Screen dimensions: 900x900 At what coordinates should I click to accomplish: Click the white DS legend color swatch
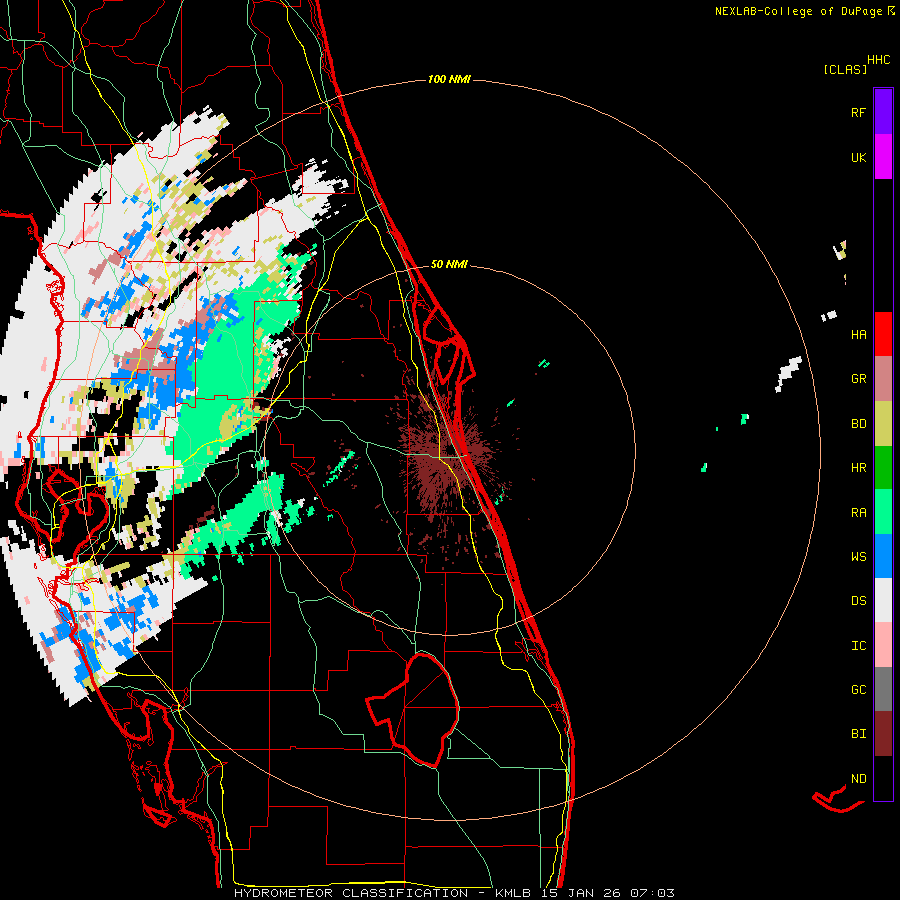coord(883,600)
